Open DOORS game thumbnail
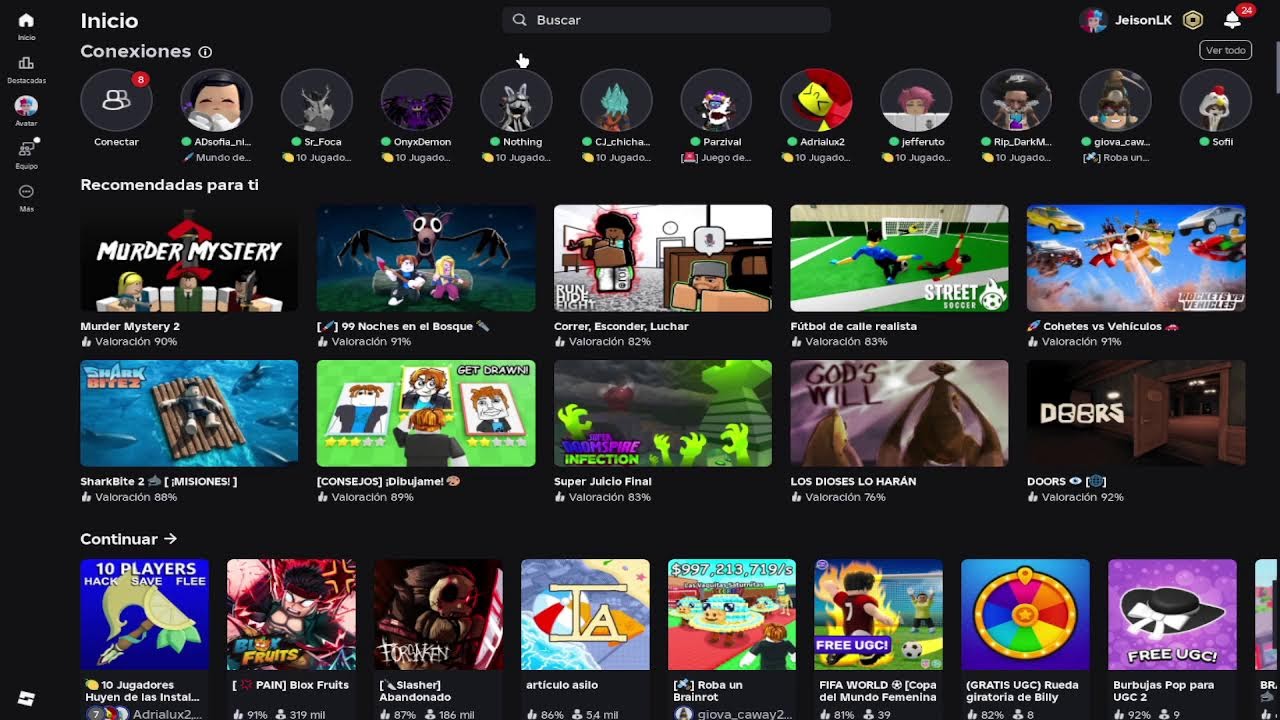This screenshot has height=720, width=1280. coord(1136,413)
